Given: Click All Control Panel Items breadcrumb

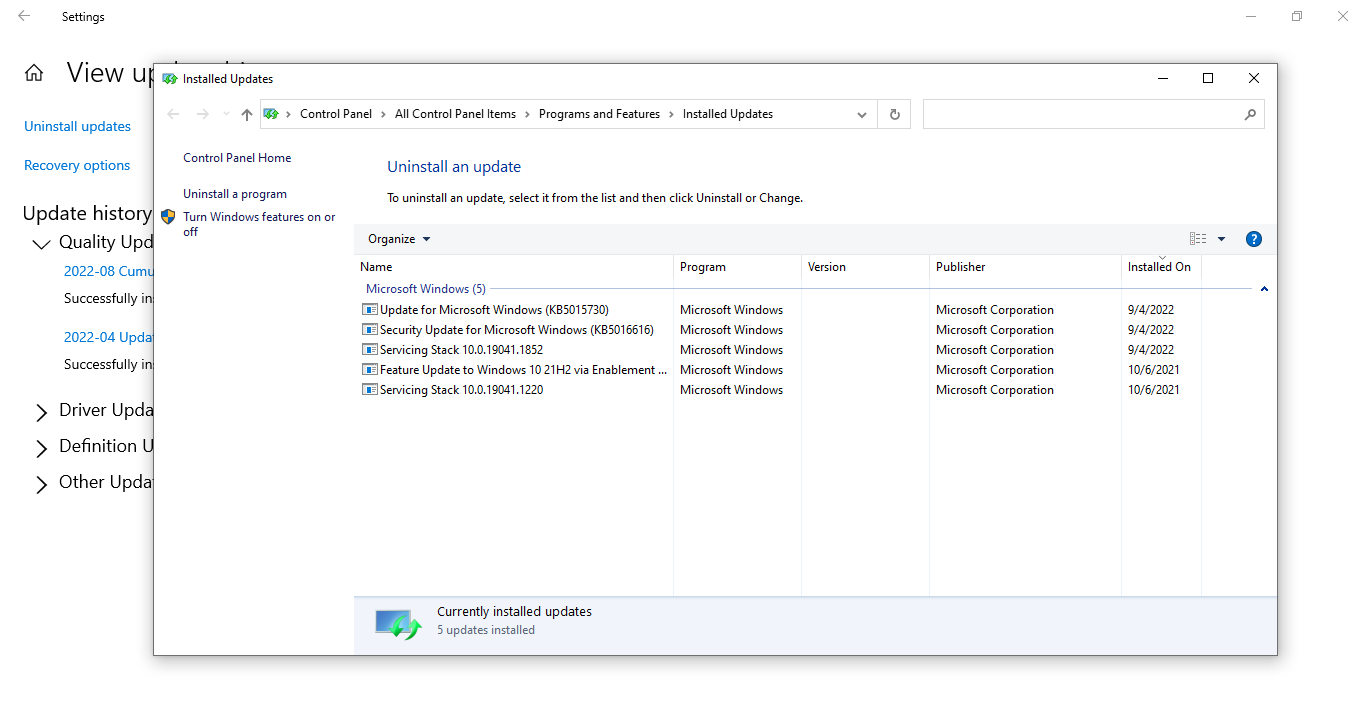Looking at the screenshot, I should tap(455, 114).
